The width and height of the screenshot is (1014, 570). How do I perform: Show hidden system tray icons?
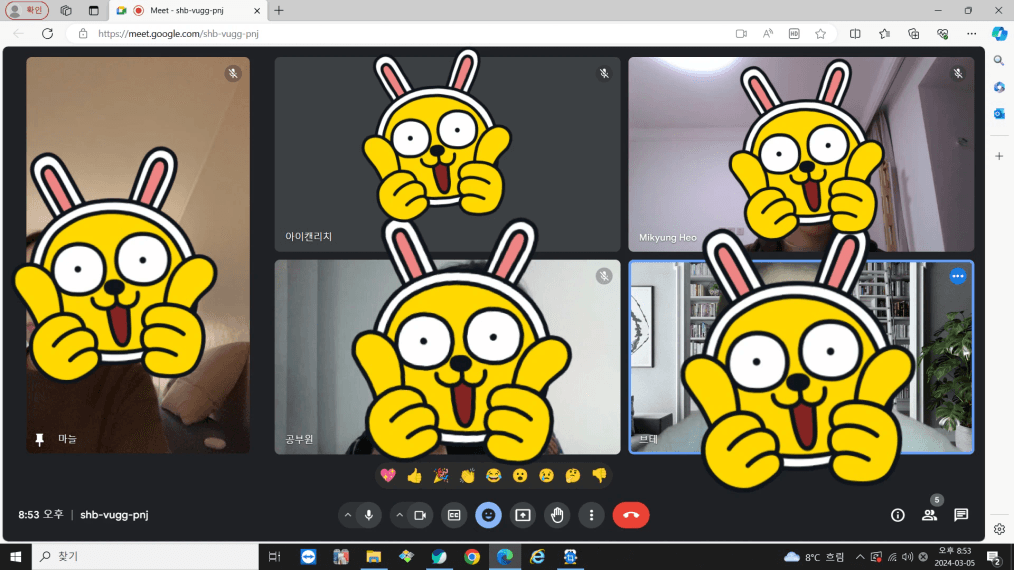859,556
